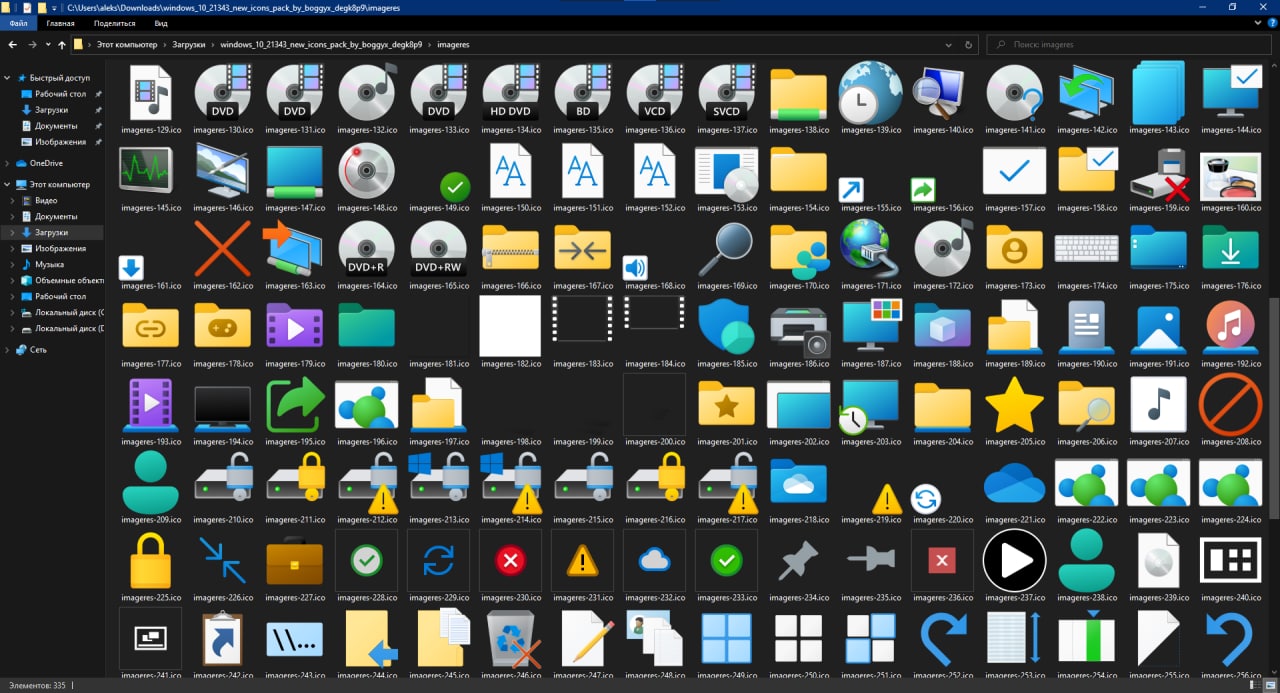Select the HD DVD disc icon imageres-134.ico

[x=511, y=92]
